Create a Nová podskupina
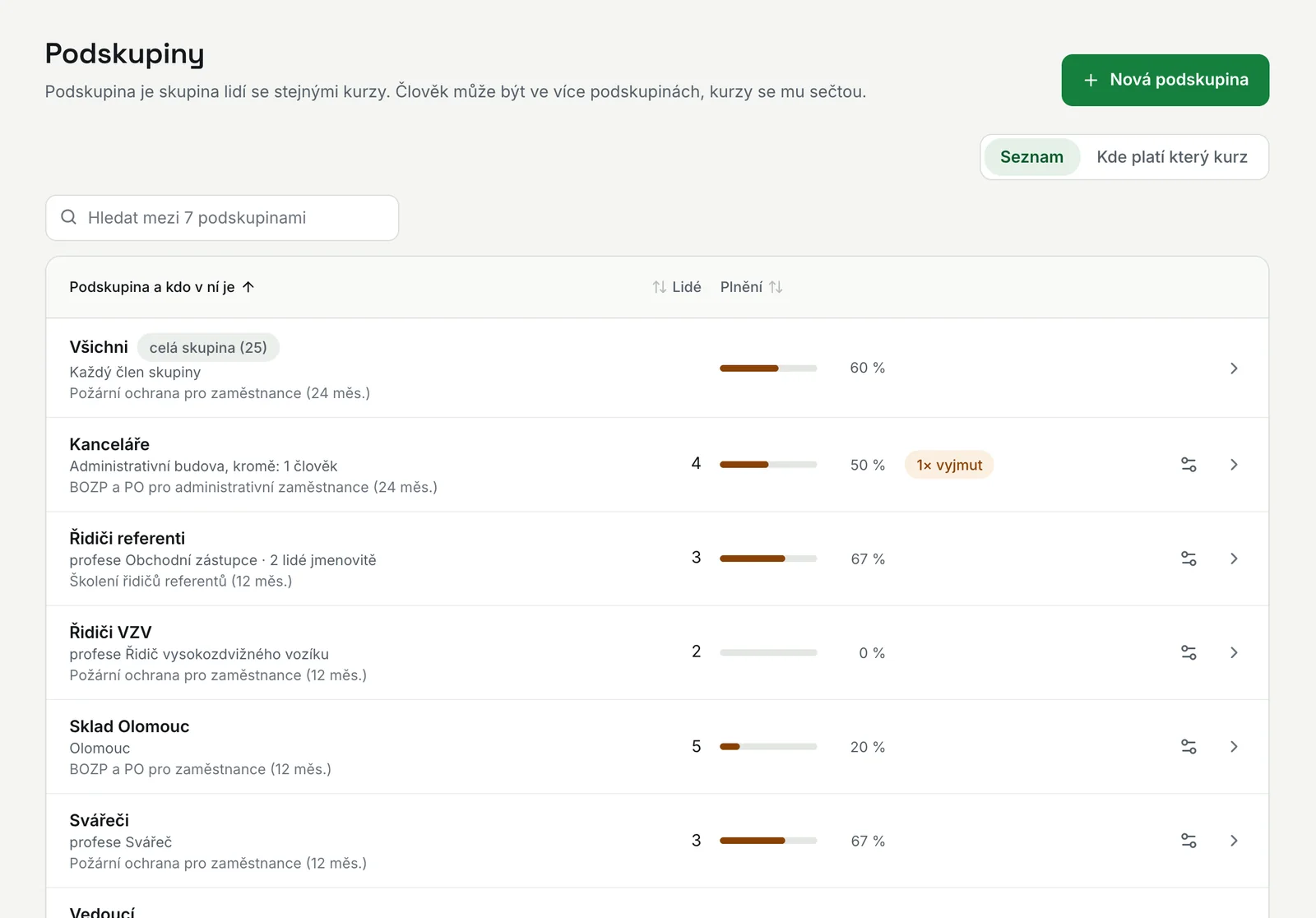This screenshot has width=1316, height=918. (x=1165, y=80)
